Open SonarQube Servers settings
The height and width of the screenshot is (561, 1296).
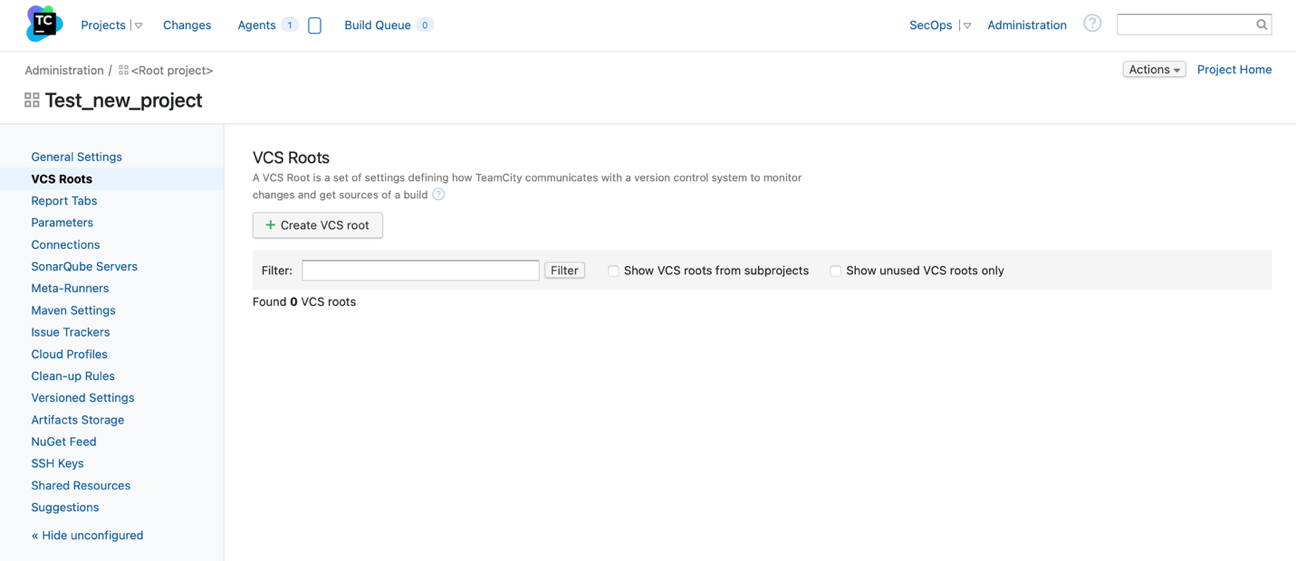coord(84,267)
